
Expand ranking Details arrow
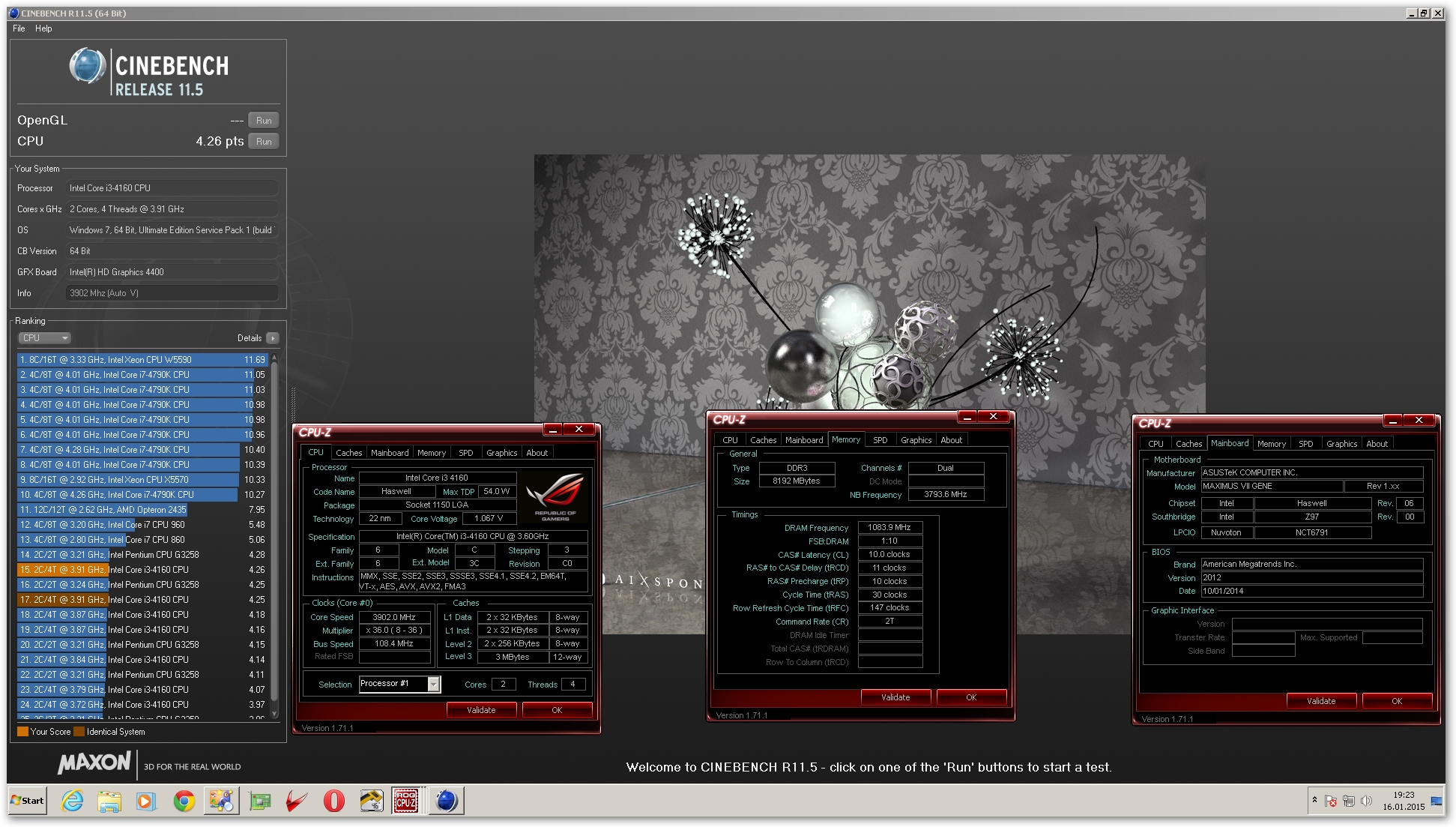[x=272, y=338]
